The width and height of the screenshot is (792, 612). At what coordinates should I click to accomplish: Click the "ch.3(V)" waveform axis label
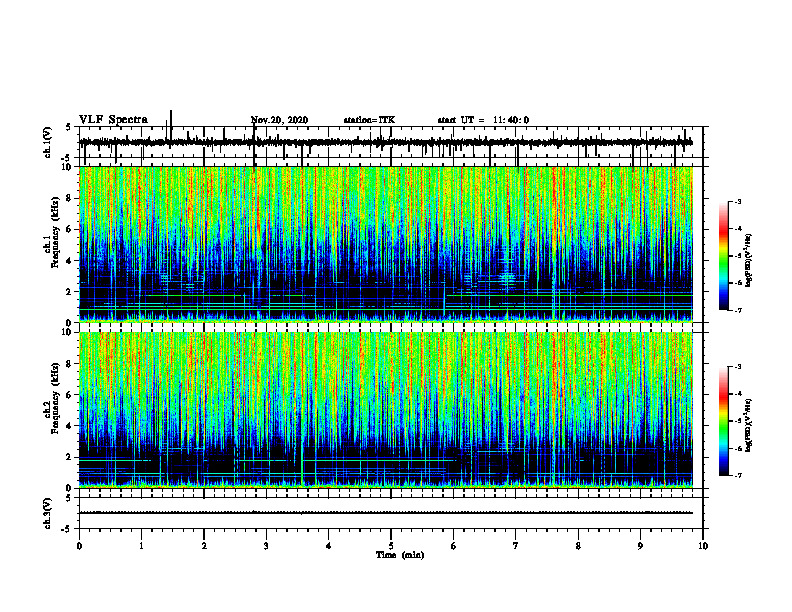point(48,514)
